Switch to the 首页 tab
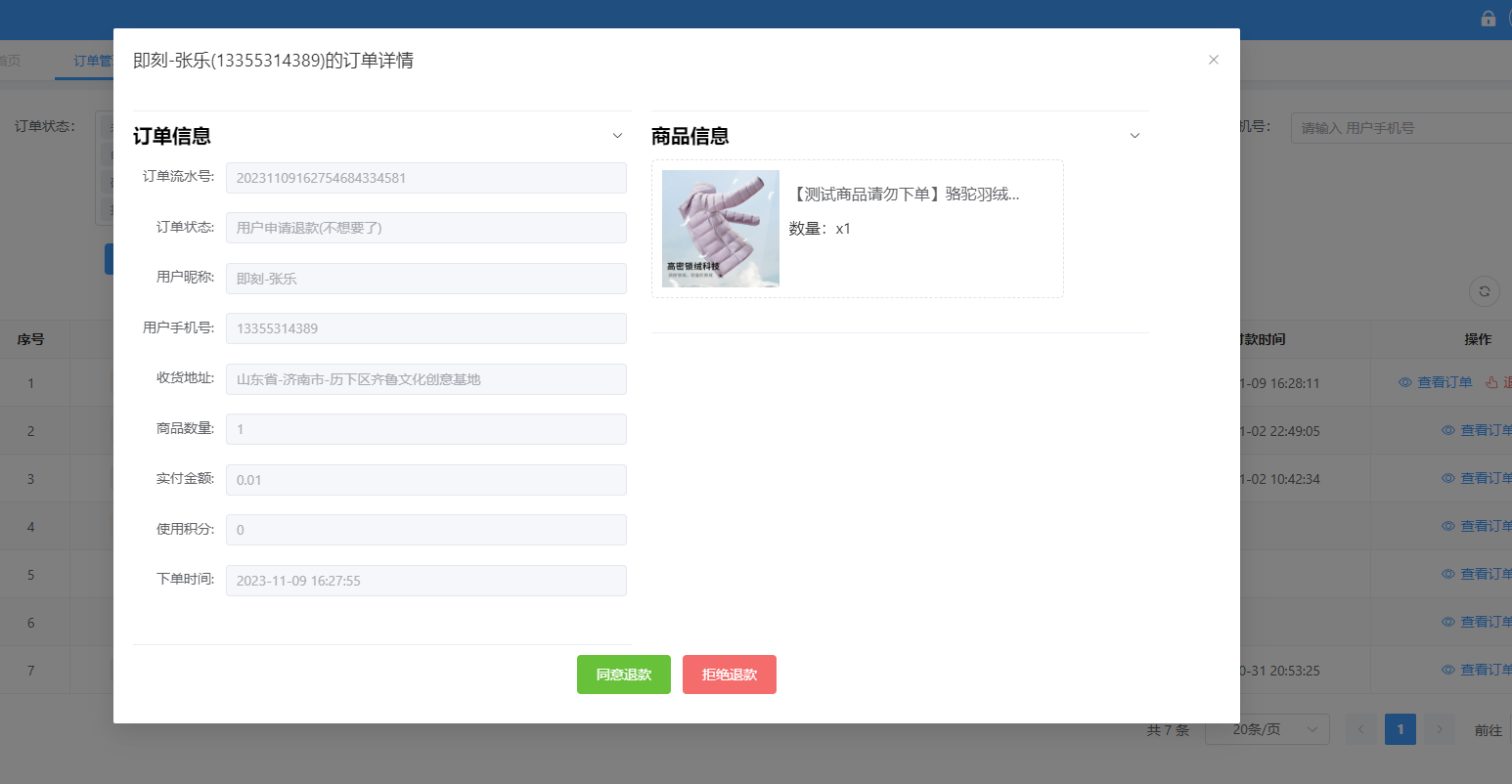 (x=10, y=61)
